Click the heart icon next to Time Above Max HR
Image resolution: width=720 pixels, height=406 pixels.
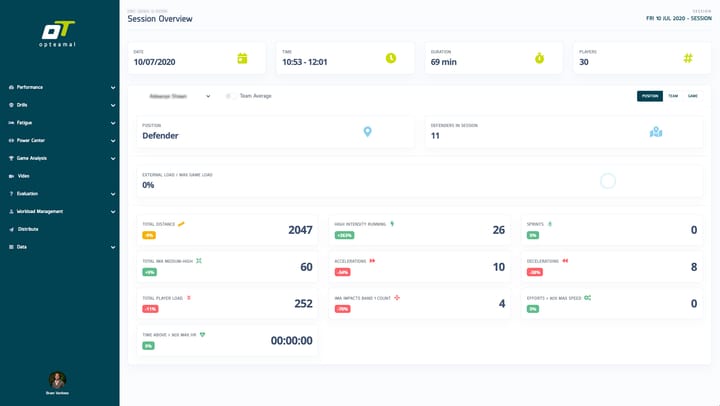202,335
